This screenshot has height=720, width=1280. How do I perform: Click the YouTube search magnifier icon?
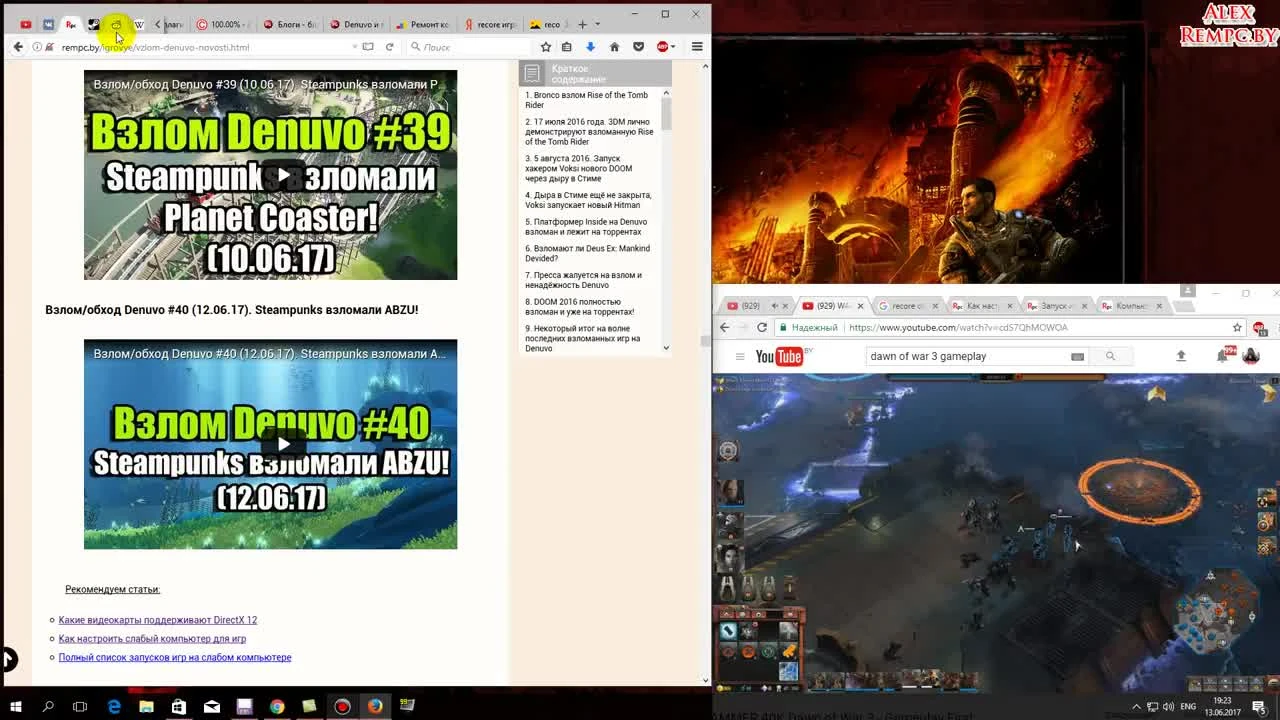(1110, 355)
